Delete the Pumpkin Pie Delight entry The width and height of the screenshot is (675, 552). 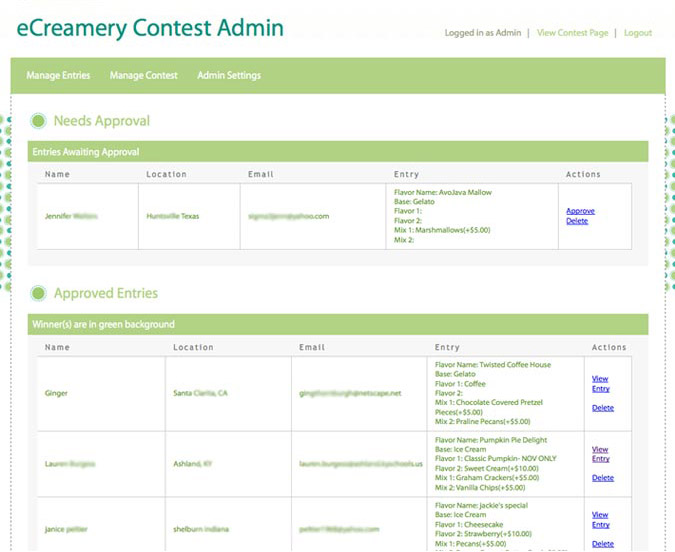pos(603,478)
